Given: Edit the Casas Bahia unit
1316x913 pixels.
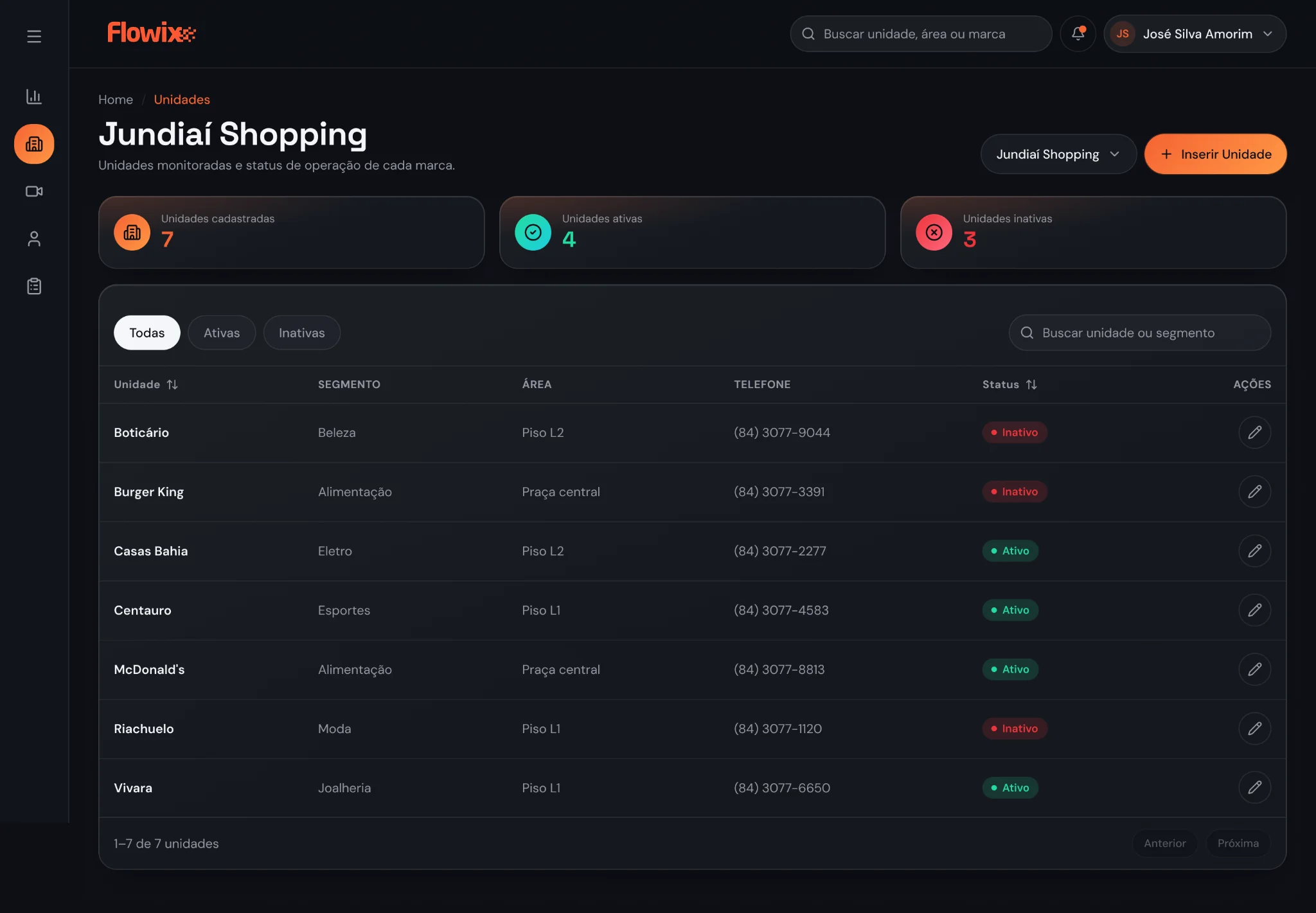Looking at the screenshot, I should 1254,551.
